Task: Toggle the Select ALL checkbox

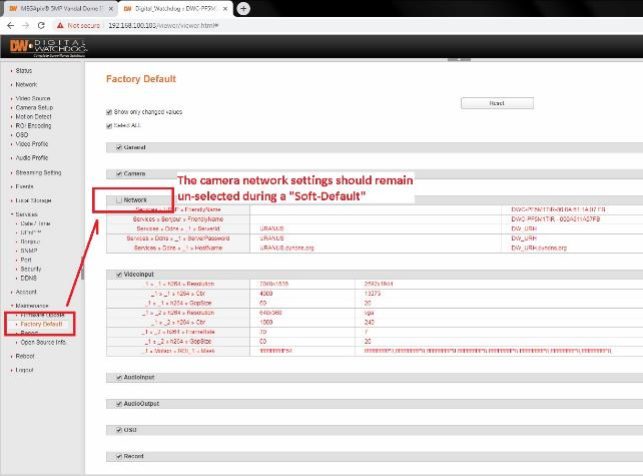Action: [x=109, y=126]
